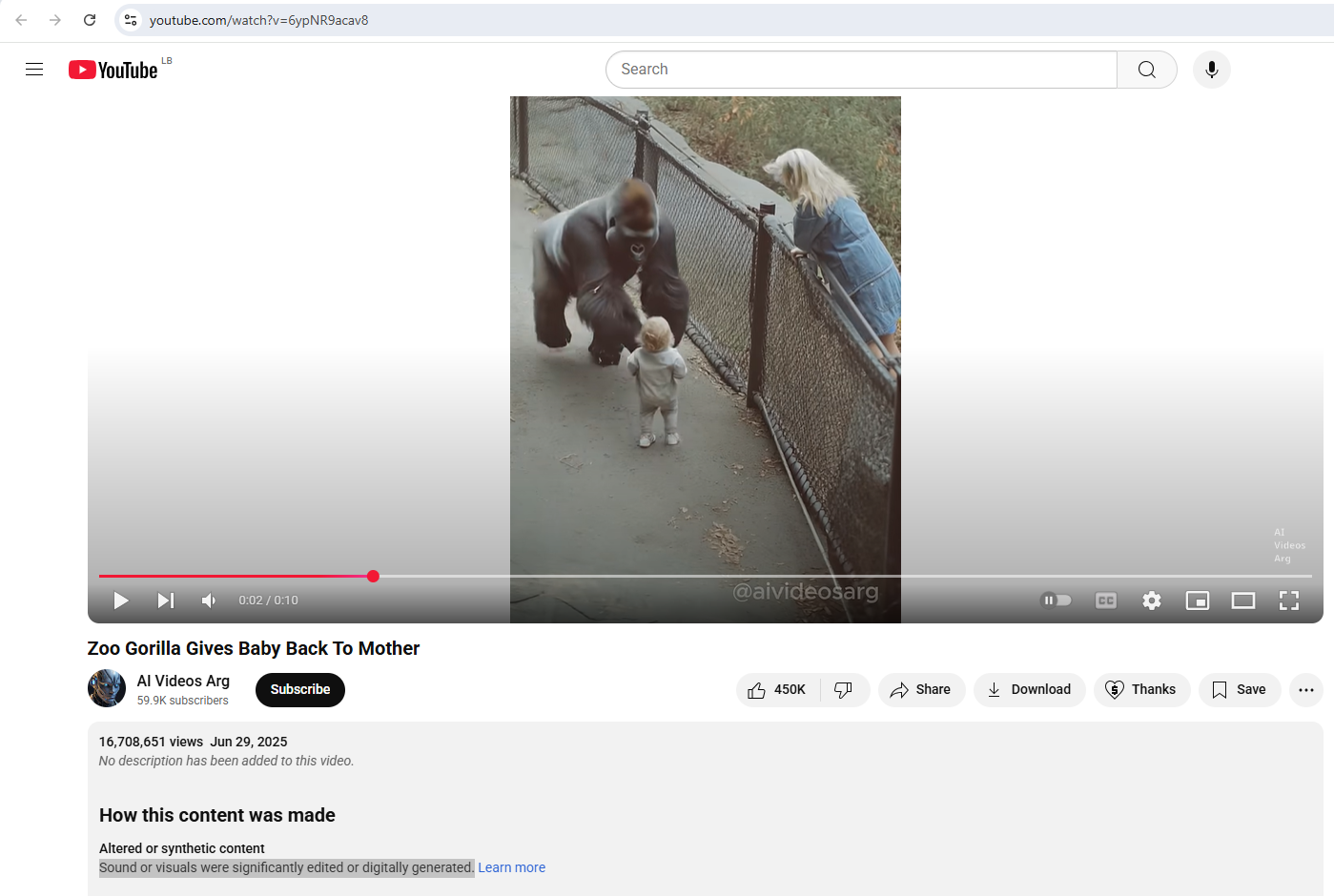
Task: Share the video
Action: coord(920,689)
